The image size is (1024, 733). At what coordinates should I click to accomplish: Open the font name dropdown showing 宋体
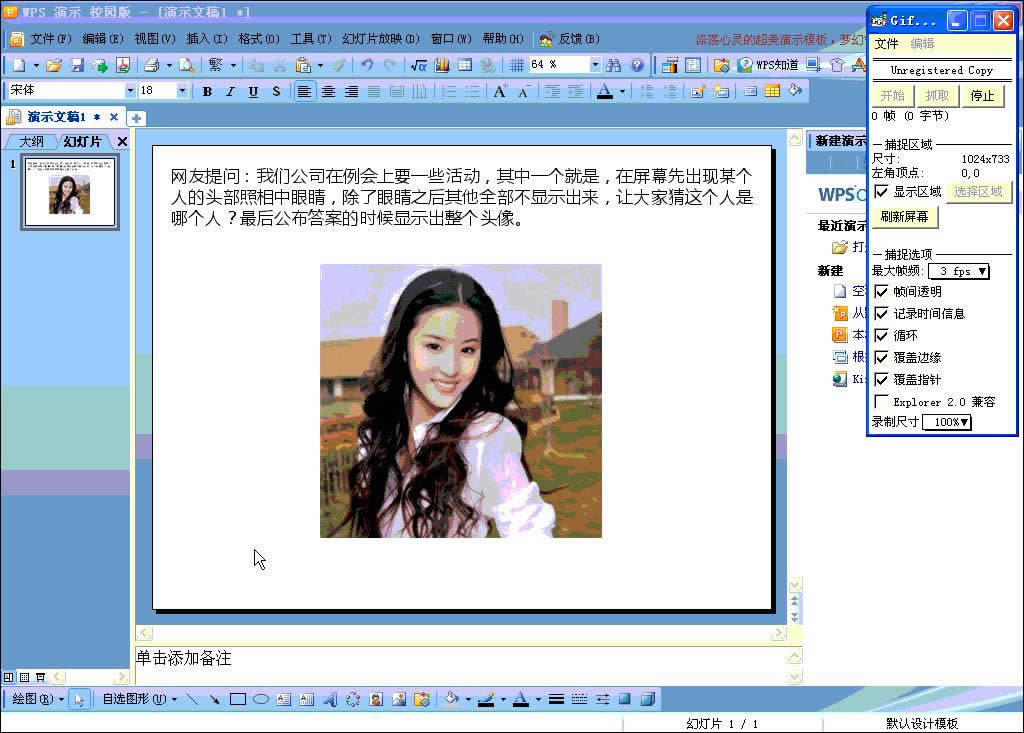tap(130, 91)
